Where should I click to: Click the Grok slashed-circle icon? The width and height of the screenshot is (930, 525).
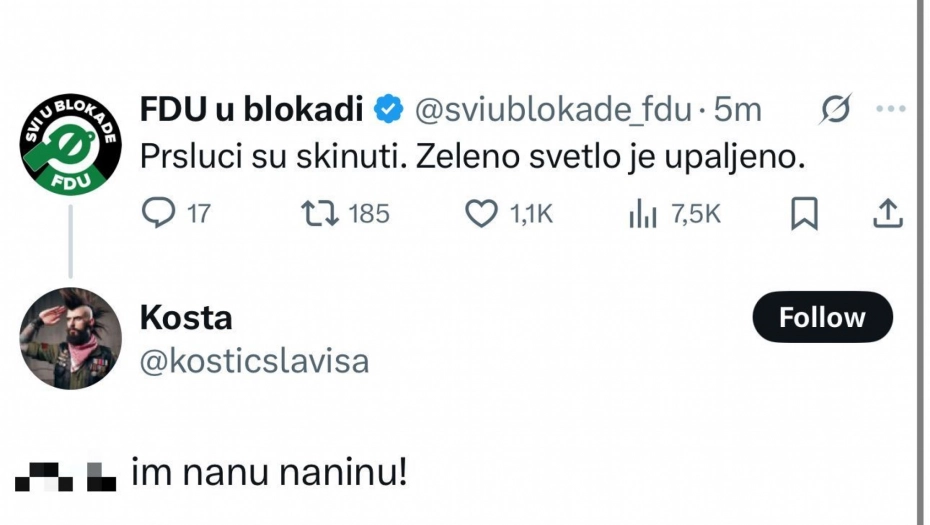point(835,109)
